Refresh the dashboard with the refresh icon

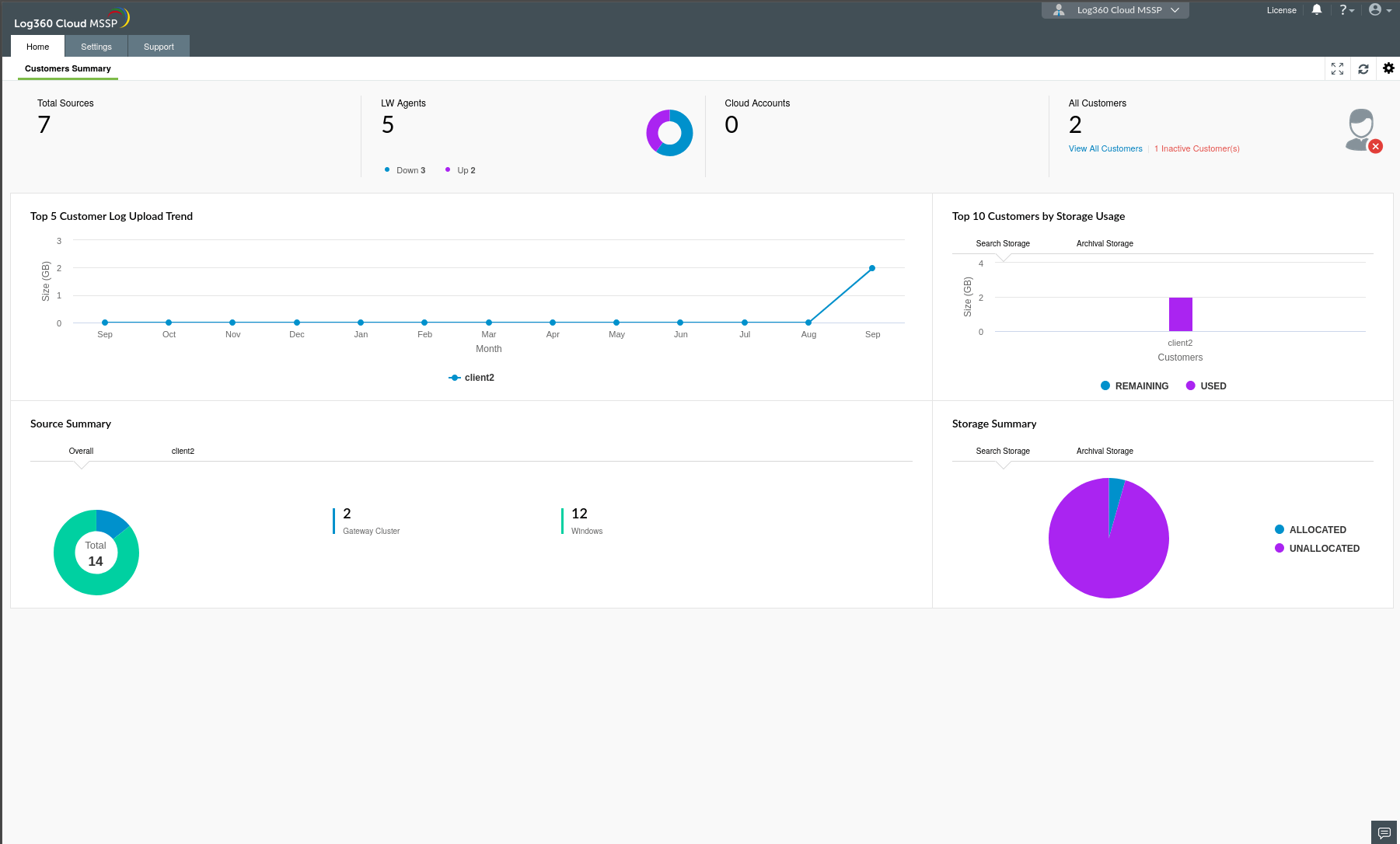[x=1363, y=68]
